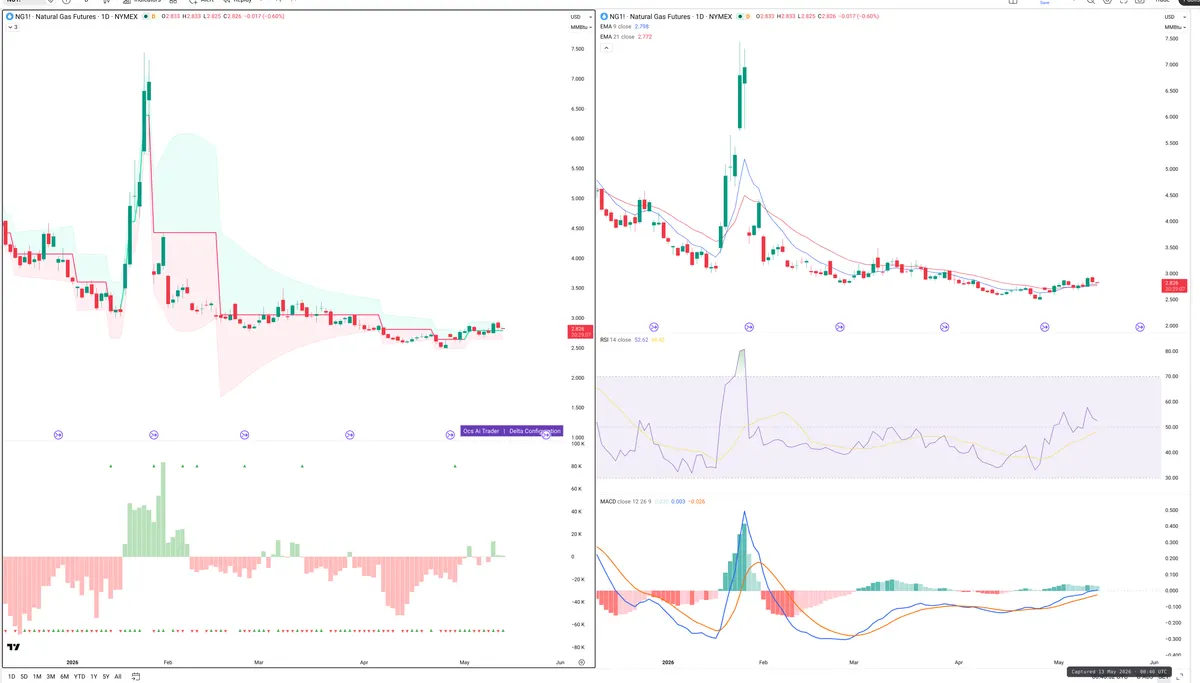Open left chart settings gear icon
Viewport: 1200px width, 683px height.
581,663
